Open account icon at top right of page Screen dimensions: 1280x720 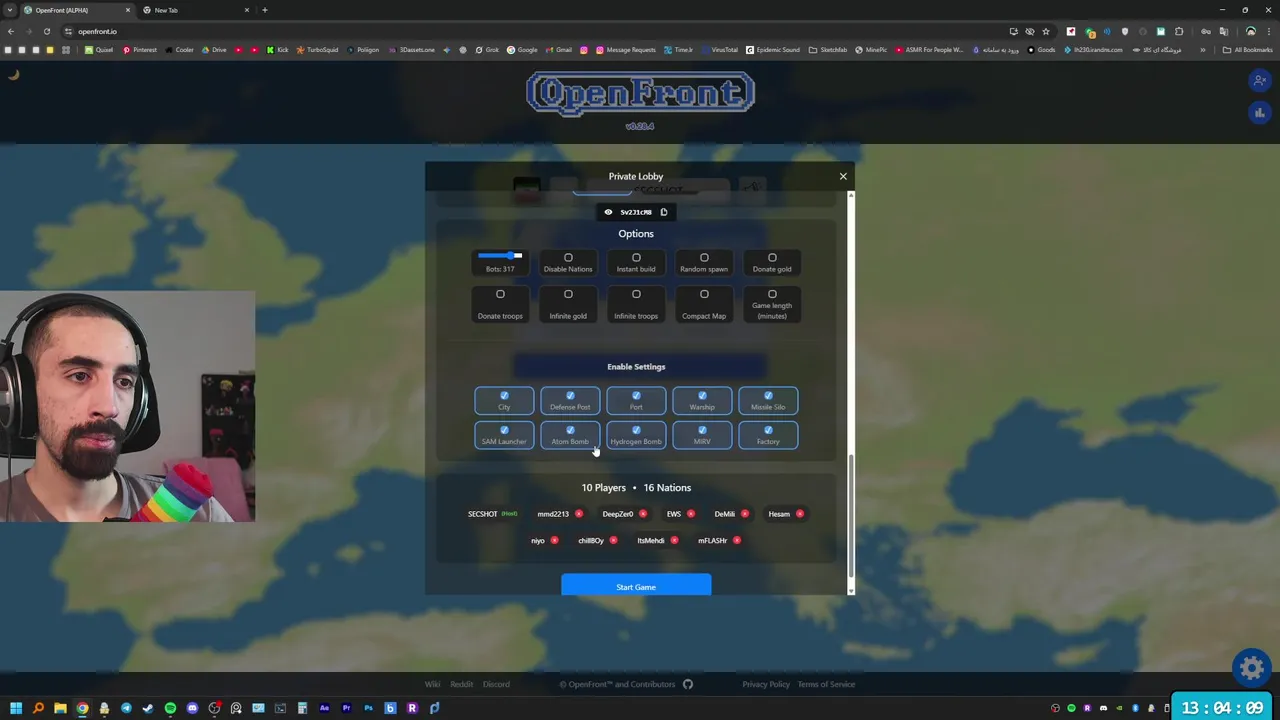[1260, 80]
